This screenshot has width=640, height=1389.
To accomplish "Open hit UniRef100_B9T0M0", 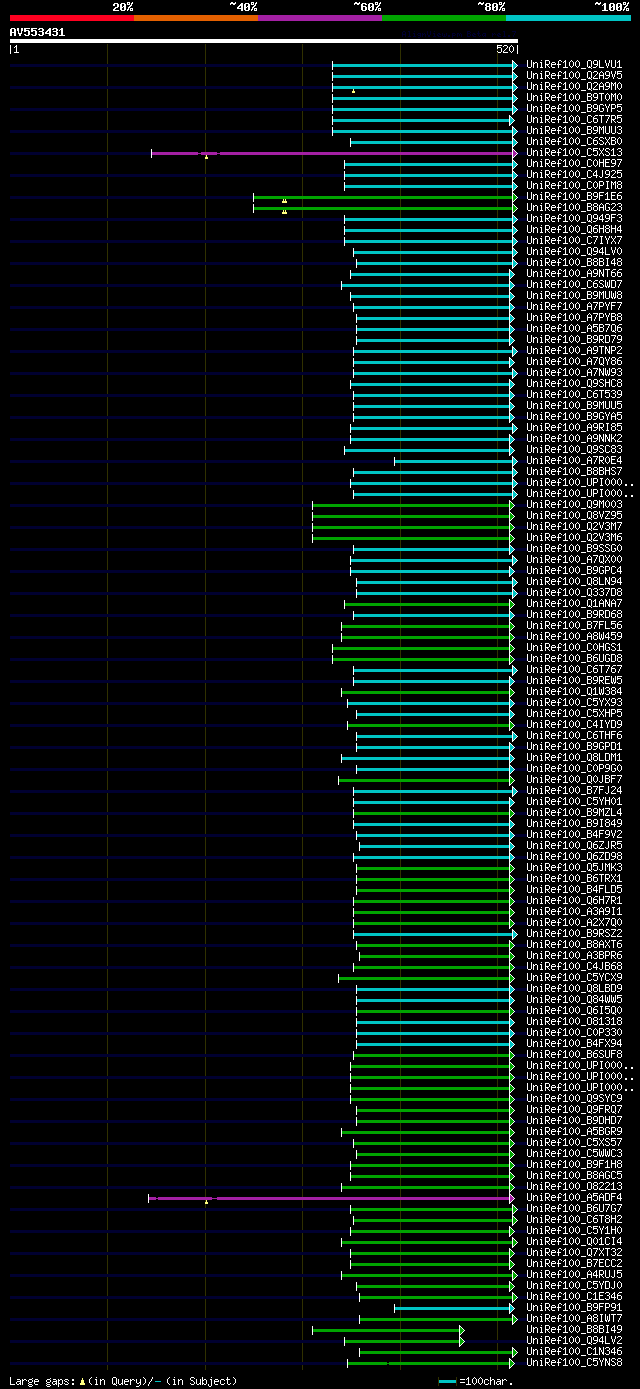I will click(x=574, y=98).
